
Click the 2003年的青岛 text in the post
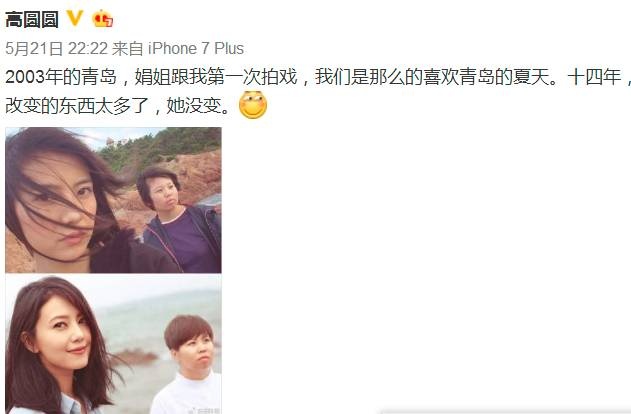click(x=61, y=77)
